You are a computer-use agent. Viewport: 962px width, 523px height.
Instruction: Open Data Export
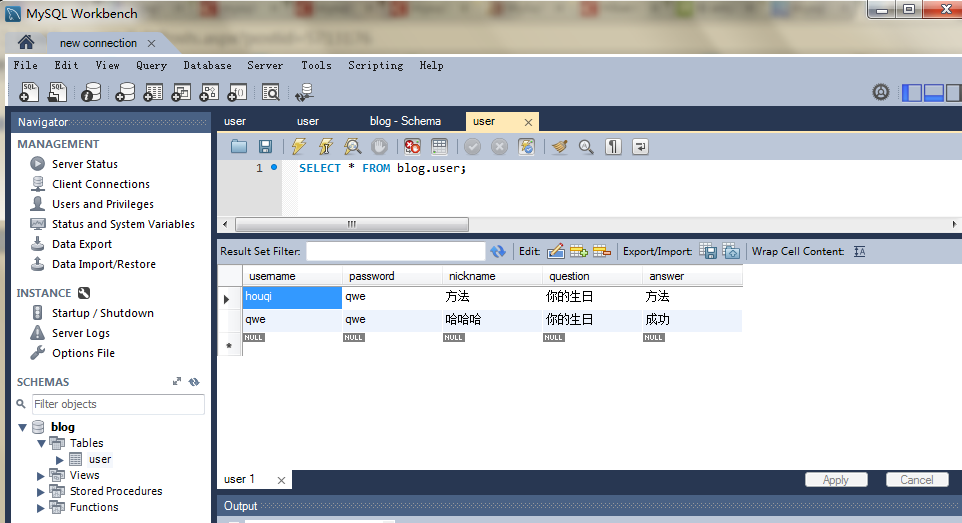82,244
